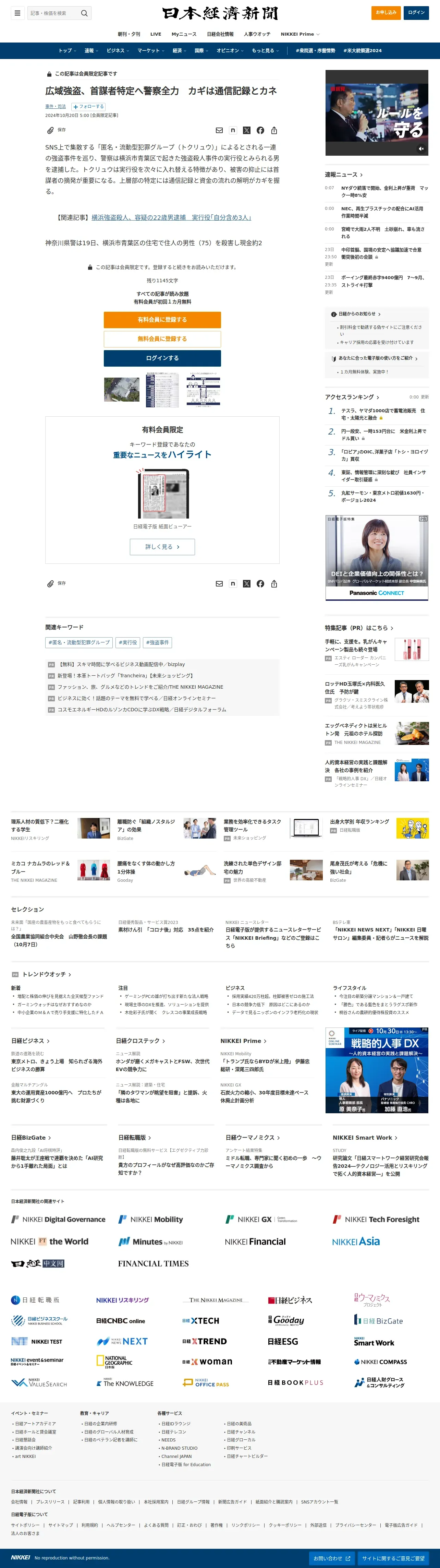Open NIKKEI Asia logo
This screenshot has height=1568, width=440.
pos(356,1242)
